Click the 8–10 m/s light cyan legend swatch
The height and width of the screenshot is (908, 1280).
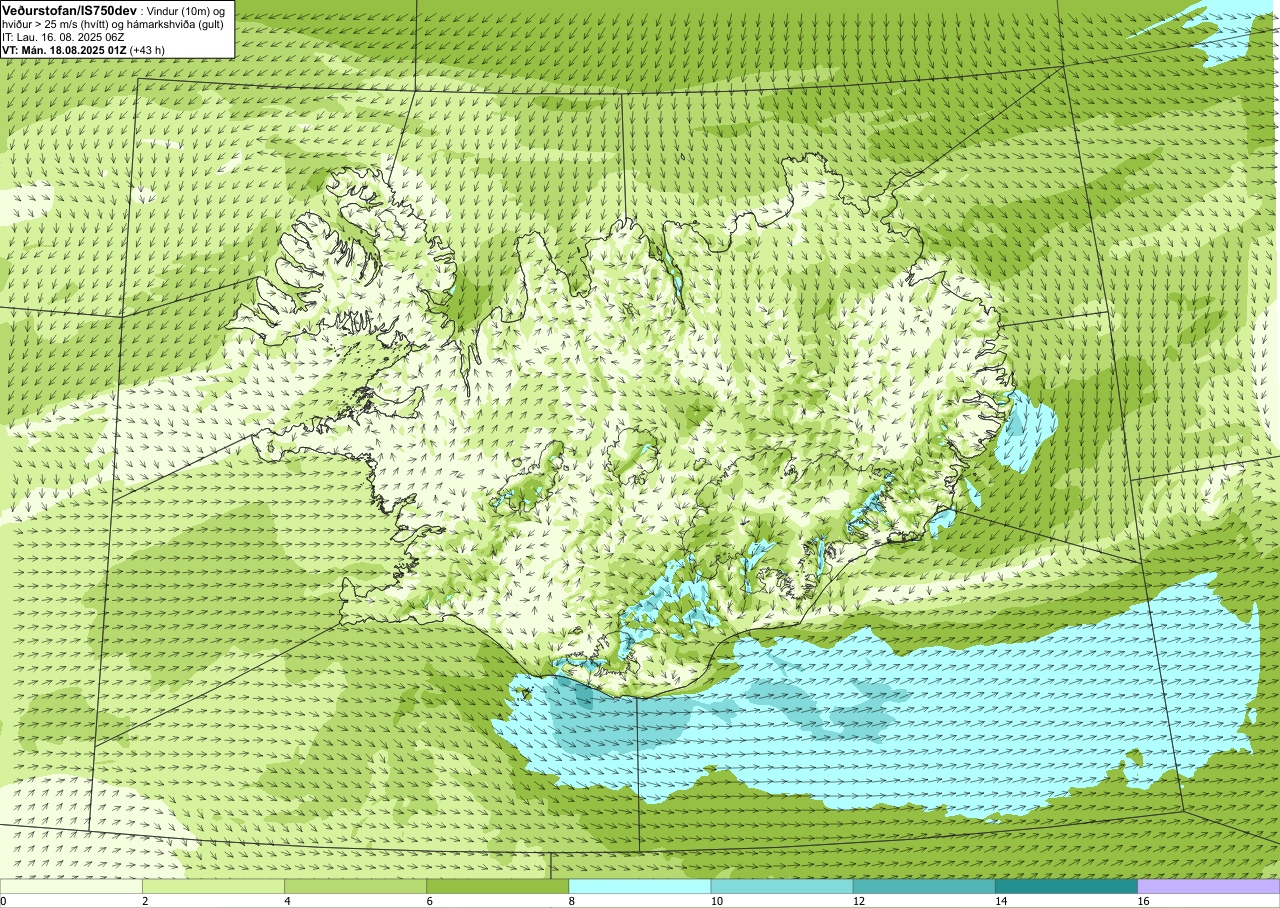(639, 886)
